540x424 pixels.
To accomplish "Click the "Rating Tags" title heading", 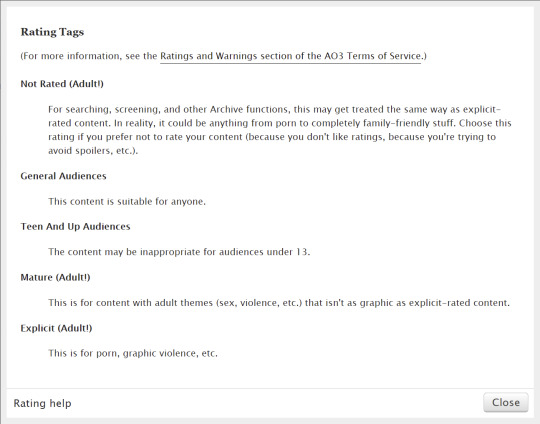I will (52, 32).
